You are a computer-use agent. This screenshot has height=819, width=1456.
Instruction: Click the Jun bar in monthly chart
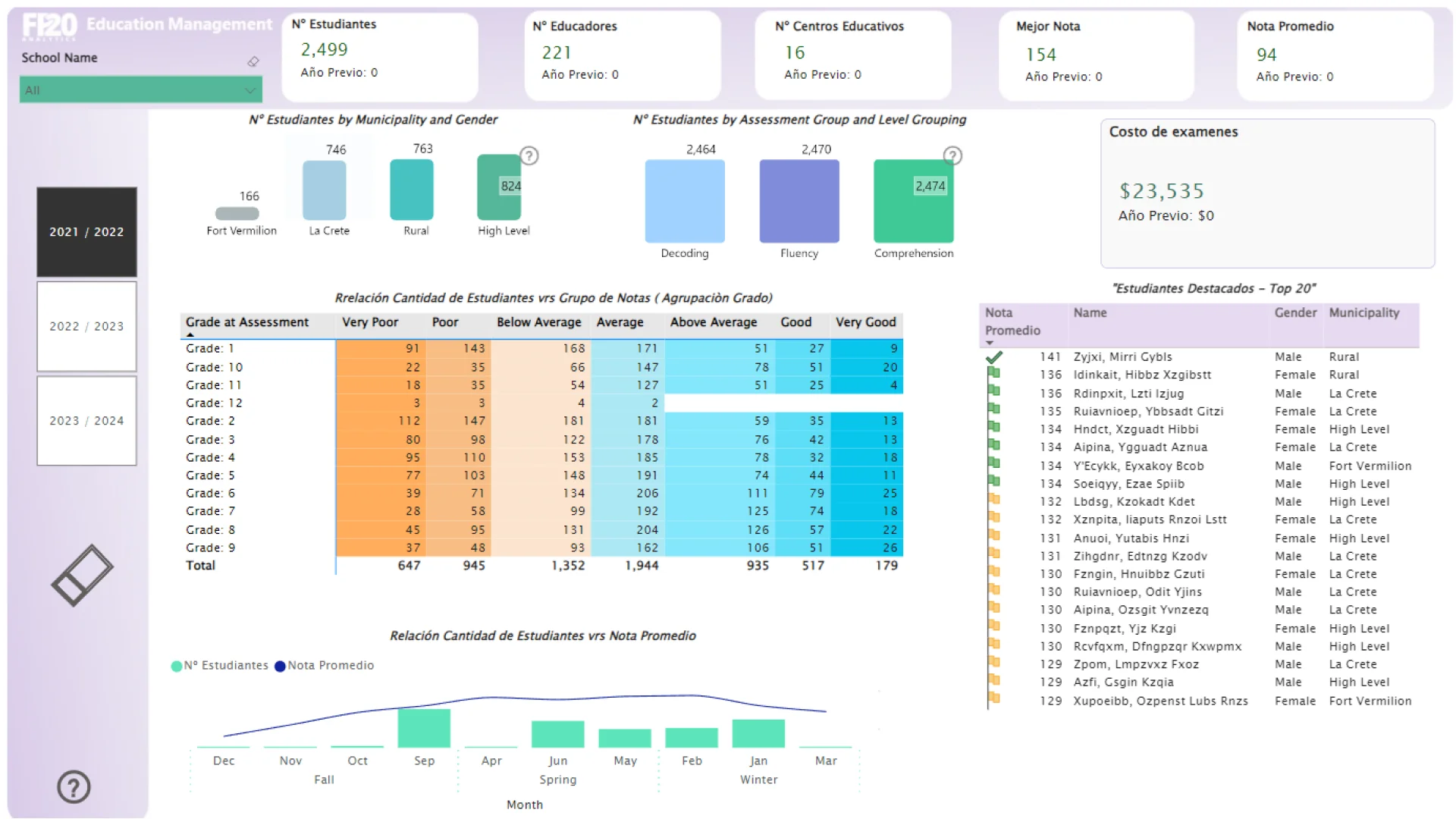pyautogui.click(x=558, y=734)
